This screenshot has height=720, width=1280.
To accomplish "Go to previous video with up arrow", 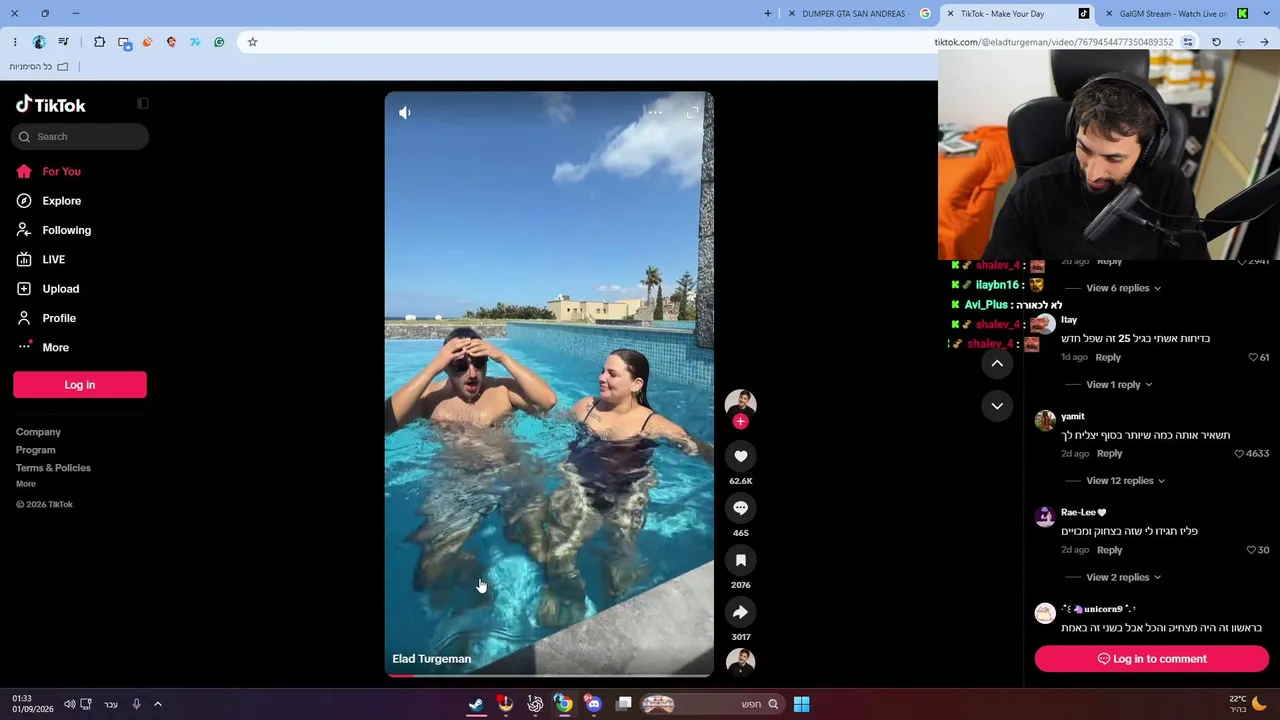I will click(997, 364).
